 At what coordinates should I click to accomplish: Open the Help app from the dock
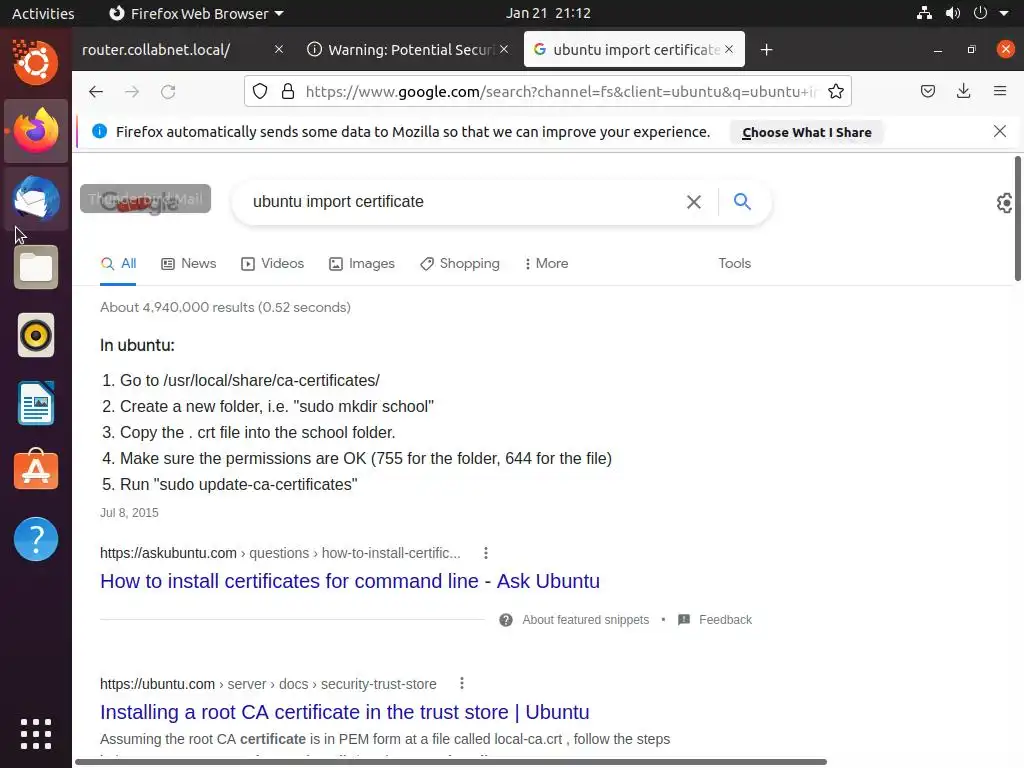click(36, 539)
